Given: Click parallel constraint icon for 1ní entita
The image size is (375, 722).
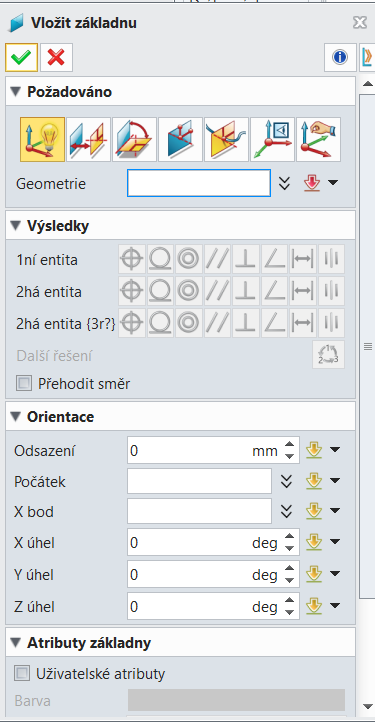Looking at the screenshot, I should (217, 260).
